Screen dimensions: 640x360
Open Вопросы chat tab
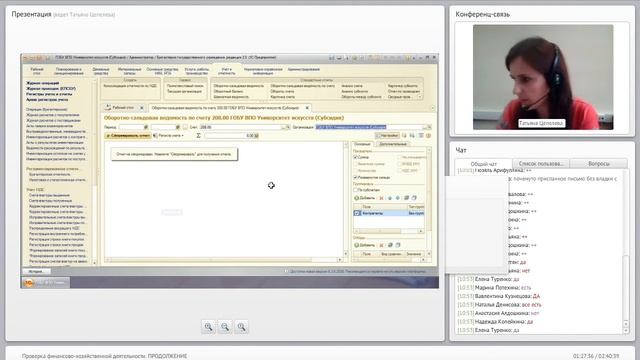pyautogui.click(x=599, y=163)
